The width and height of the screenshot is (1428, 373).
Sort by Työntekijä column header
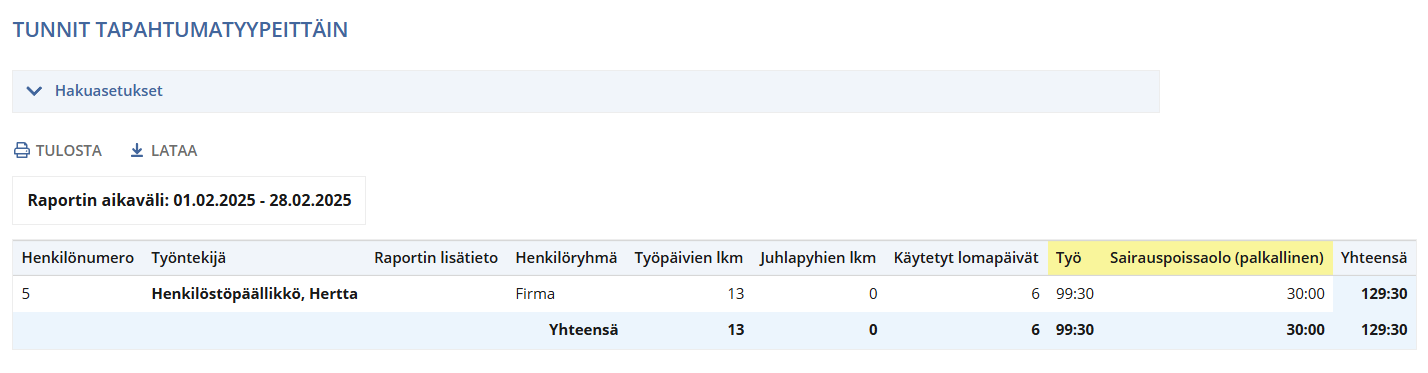click(x=188, y=258)
